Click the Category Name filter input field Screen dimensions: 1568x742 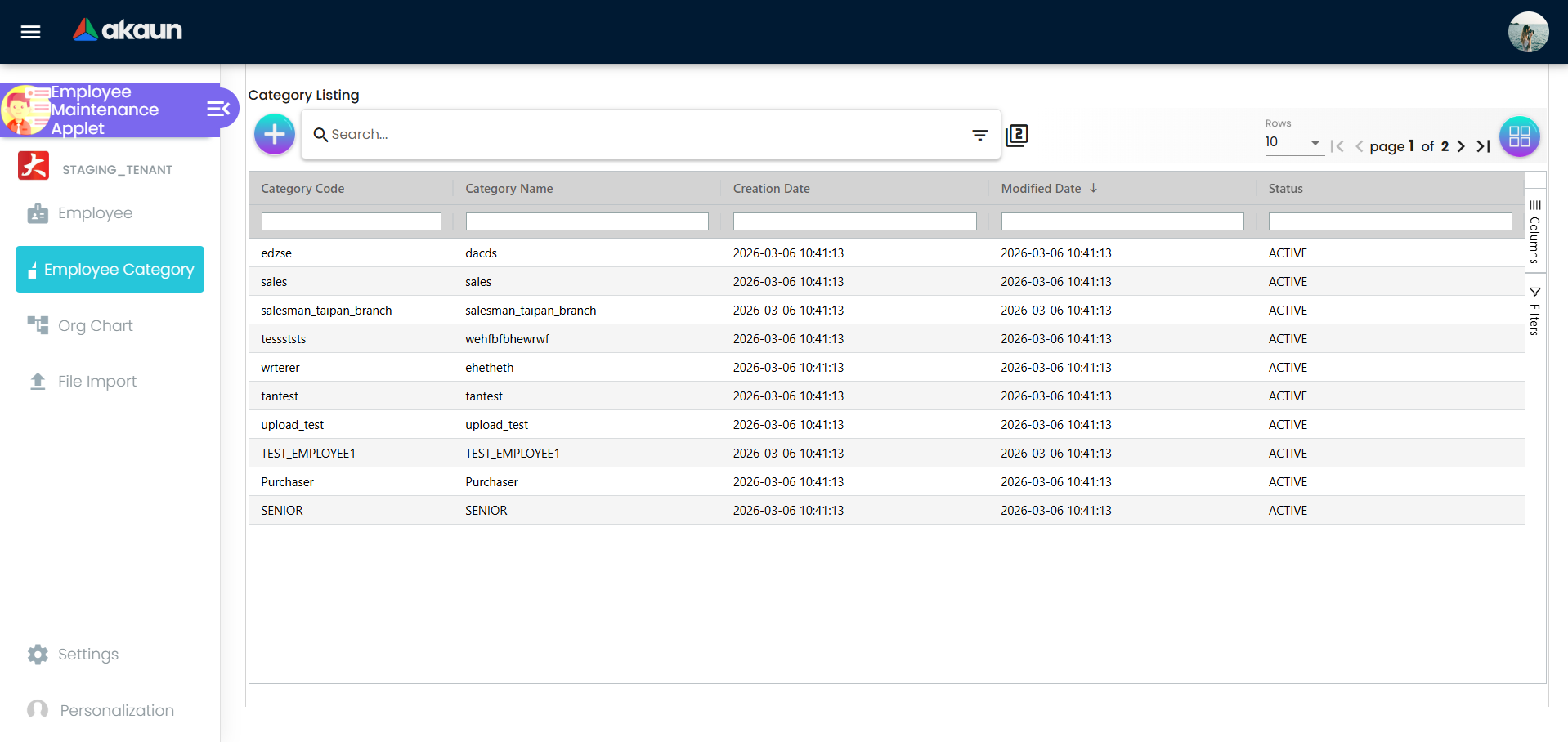(587, 221)
